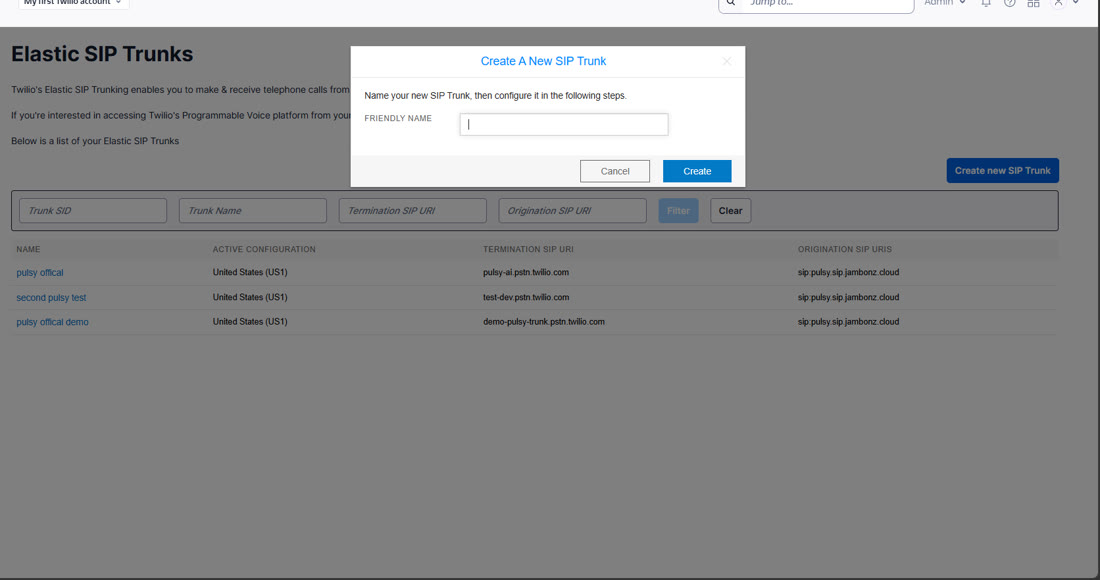Click the Jump to search box
Viewport: 1100px width, 580px height.
click(x=828, y=4)
